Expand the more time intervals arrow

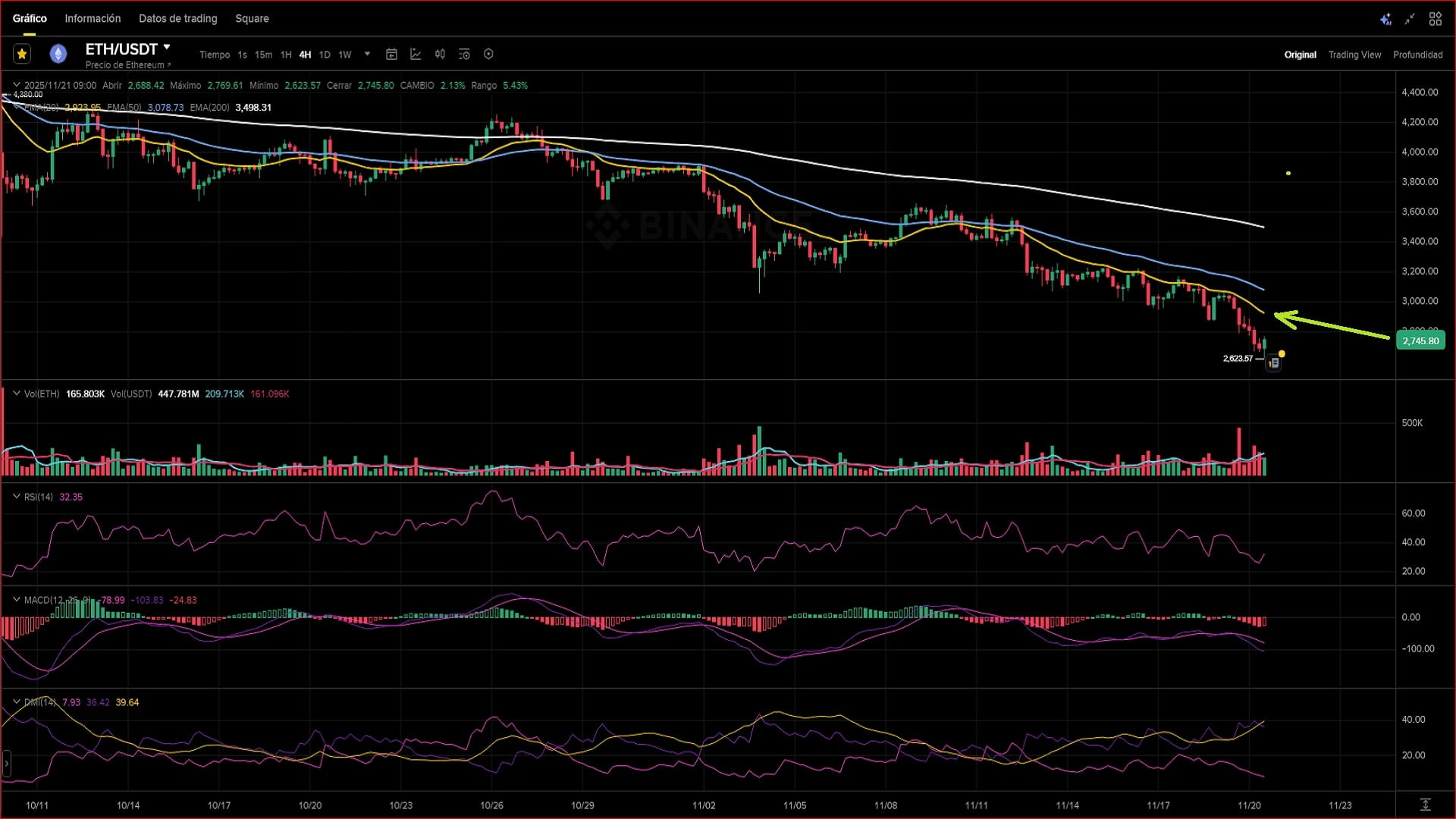click(367, 54)
